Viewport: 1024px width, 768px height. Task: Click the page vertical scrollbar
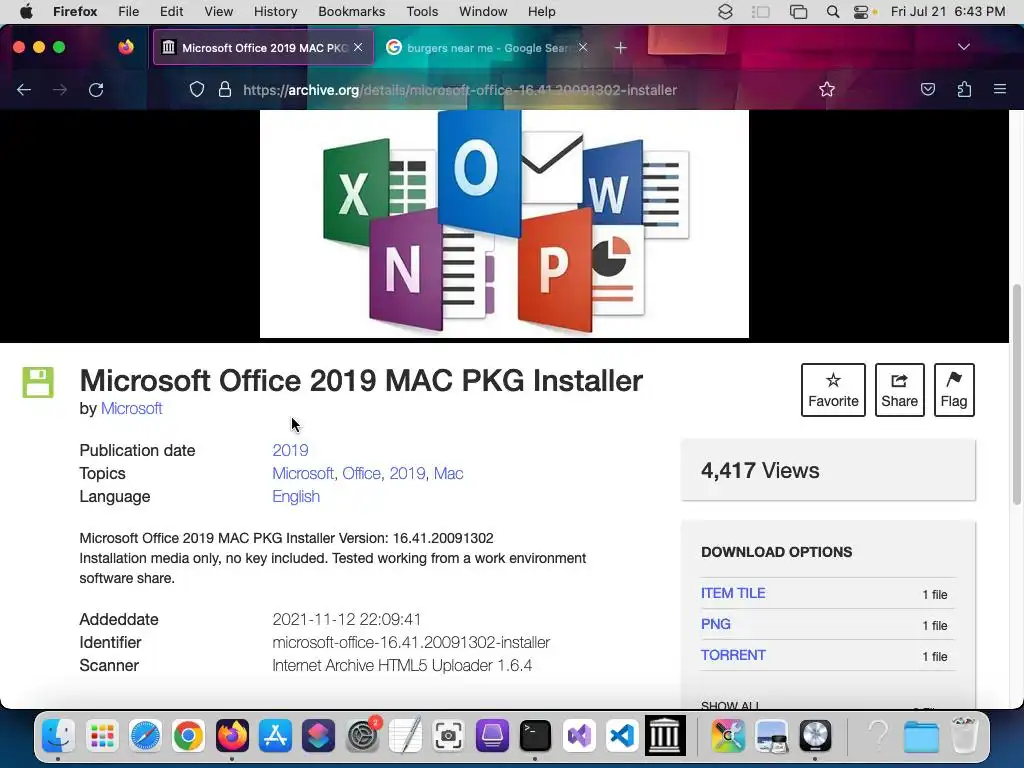(1016, 395)
